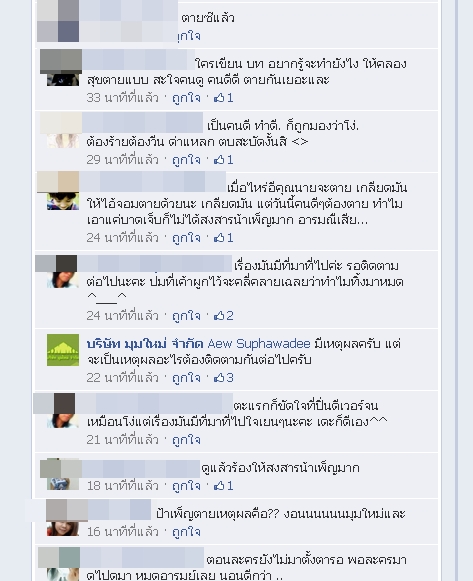Image resolution: width=473 pixels, height=581 pixels.
Task: Open Aew Suphawadee profile mention
Action: pos(259,344)
